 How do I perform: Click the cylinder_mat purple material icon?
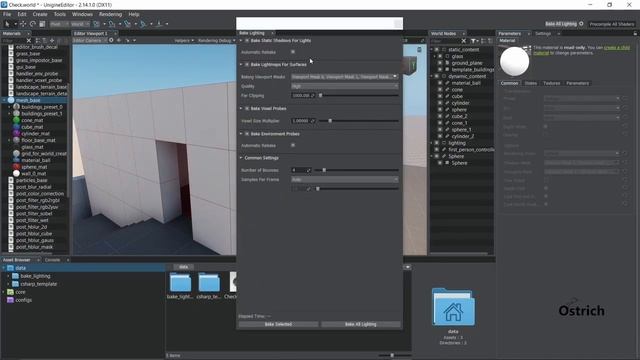pos(16,133)
